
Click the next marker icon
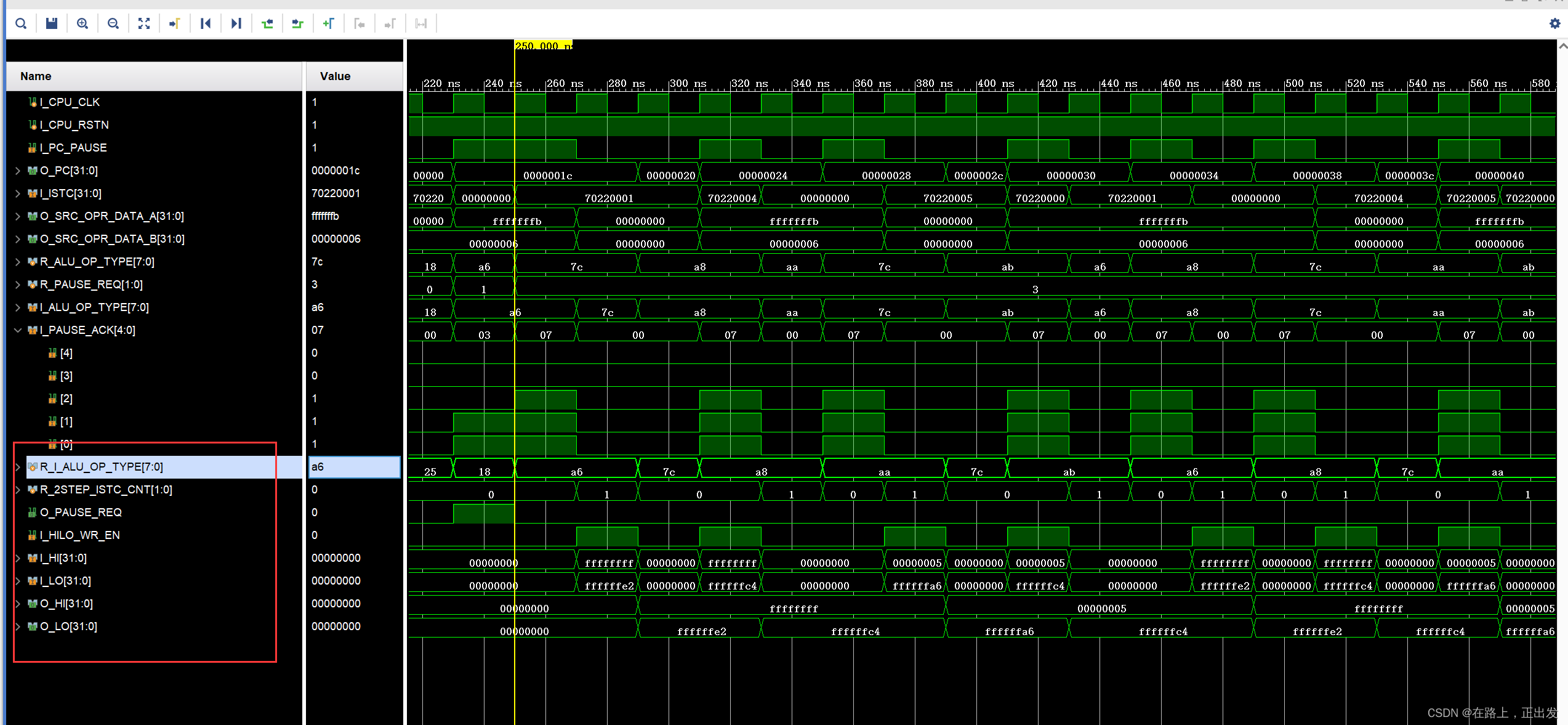(390, 23)
